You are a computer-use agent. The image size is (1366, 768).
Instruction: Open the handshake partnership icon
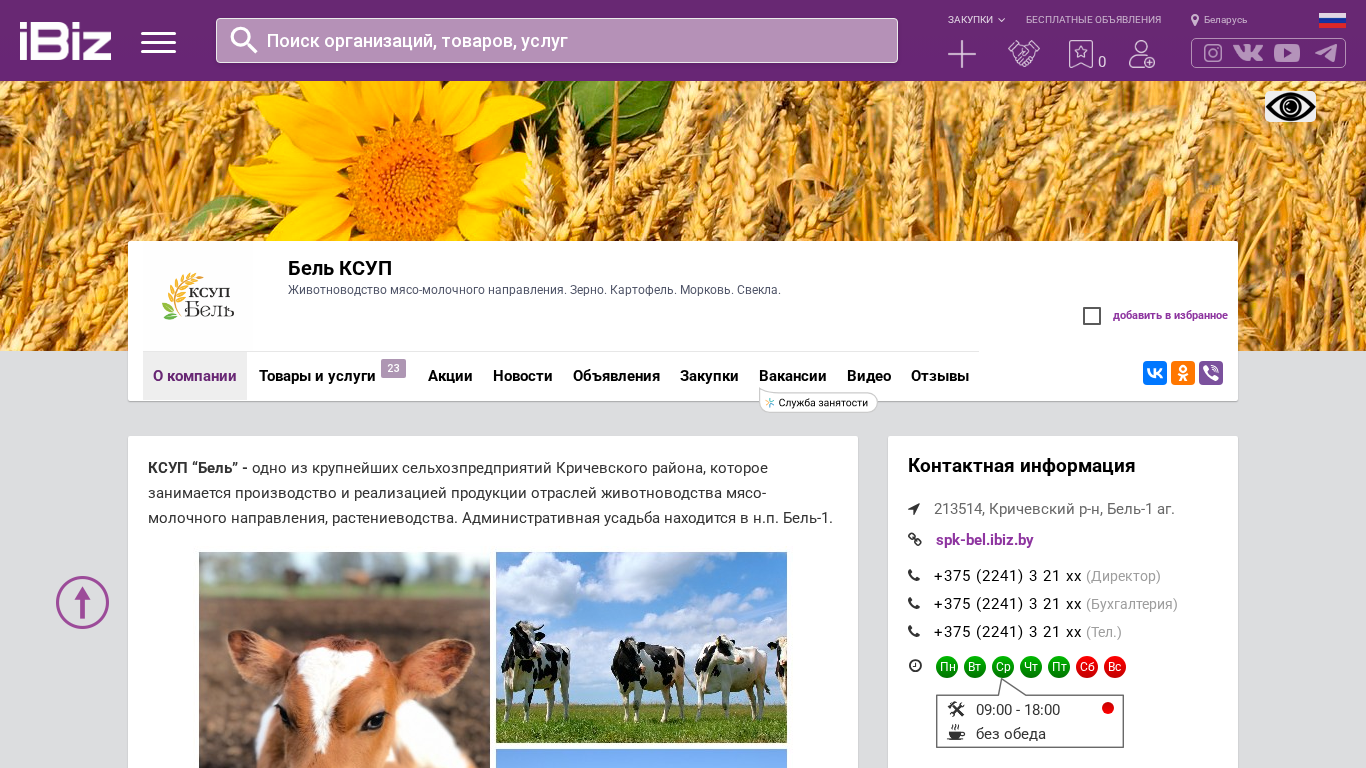click(x=1024, y=54)
